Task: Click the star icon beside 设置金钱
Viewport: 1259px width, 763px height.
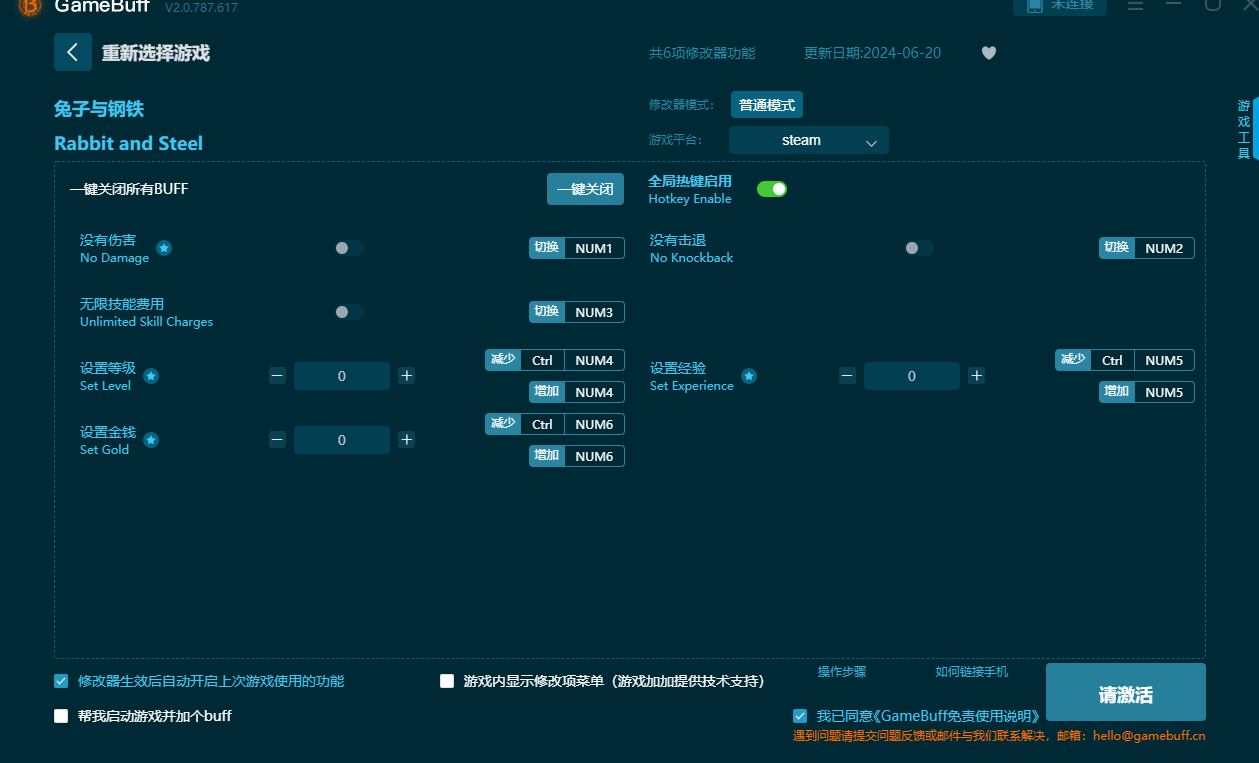Action: 151,440
